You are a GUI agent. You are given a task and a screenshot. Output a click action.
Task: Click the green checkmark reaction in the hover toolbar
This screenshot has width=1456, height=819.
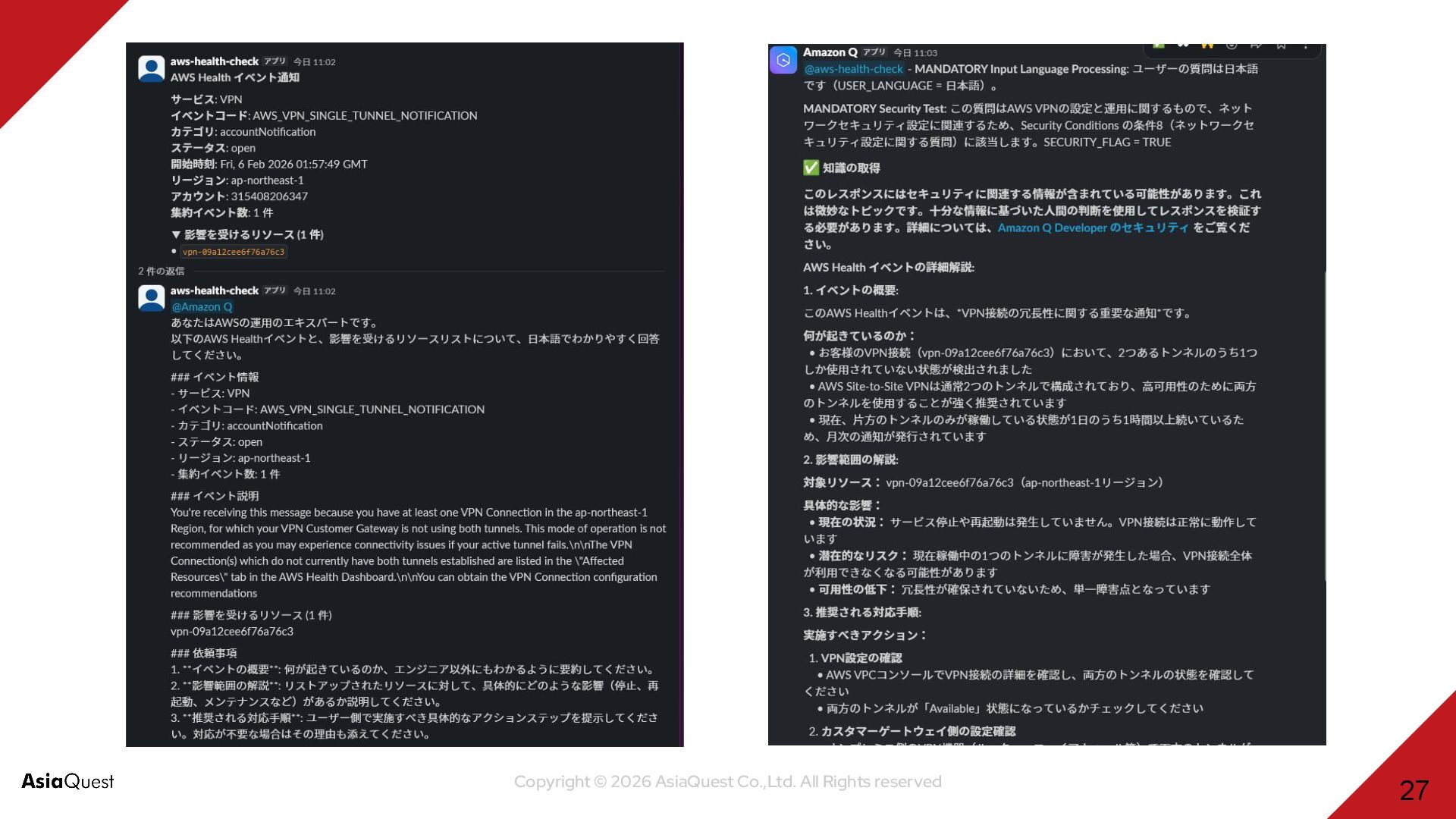(x=1159, y=46)
